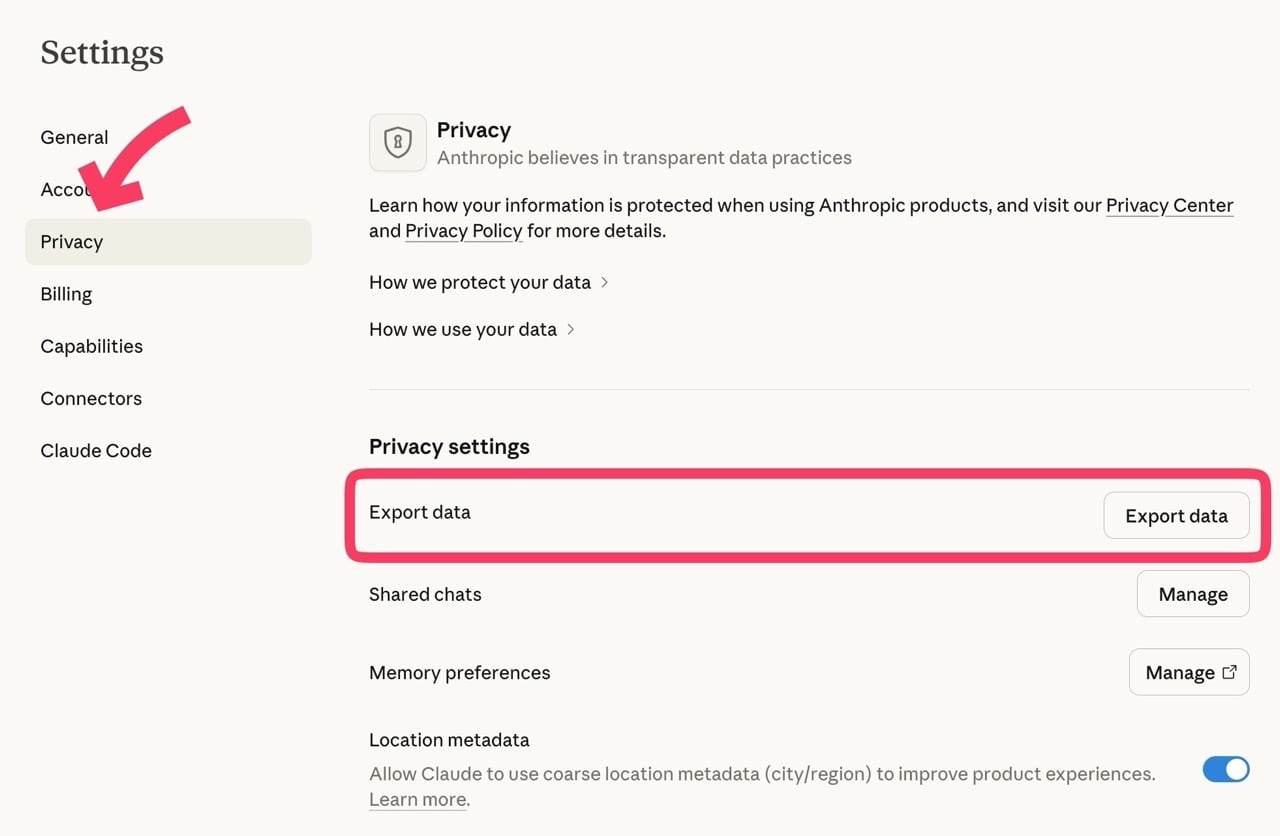
Task: Click the Settings page title
Action: click(x=102, y=52)
